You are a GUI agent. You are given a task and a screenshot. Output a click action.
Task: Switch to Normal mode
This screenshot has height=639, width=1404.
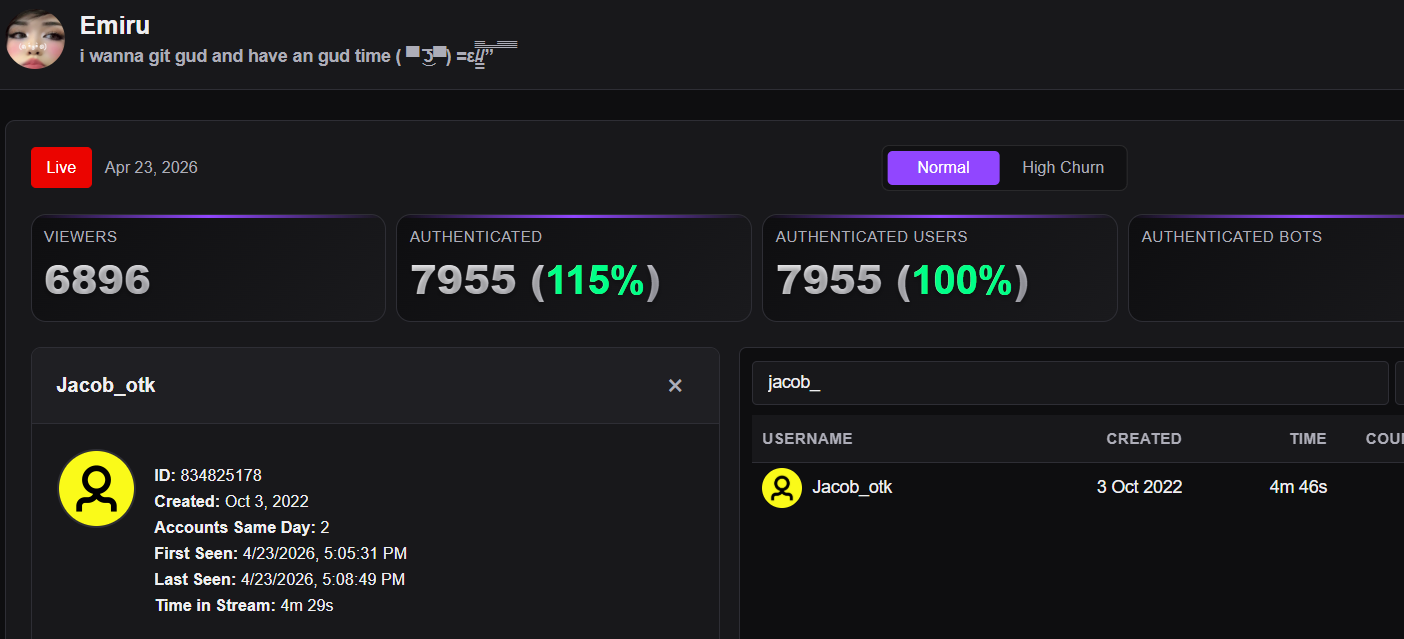click(x=943, y=168)
